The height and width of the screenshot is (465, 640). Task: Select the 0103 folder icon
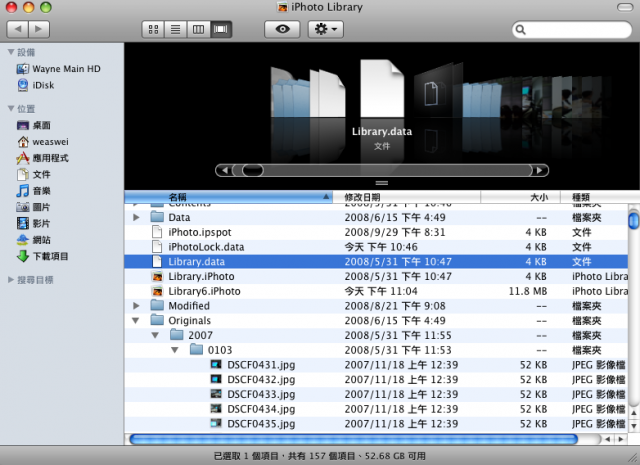coord(196,349)
